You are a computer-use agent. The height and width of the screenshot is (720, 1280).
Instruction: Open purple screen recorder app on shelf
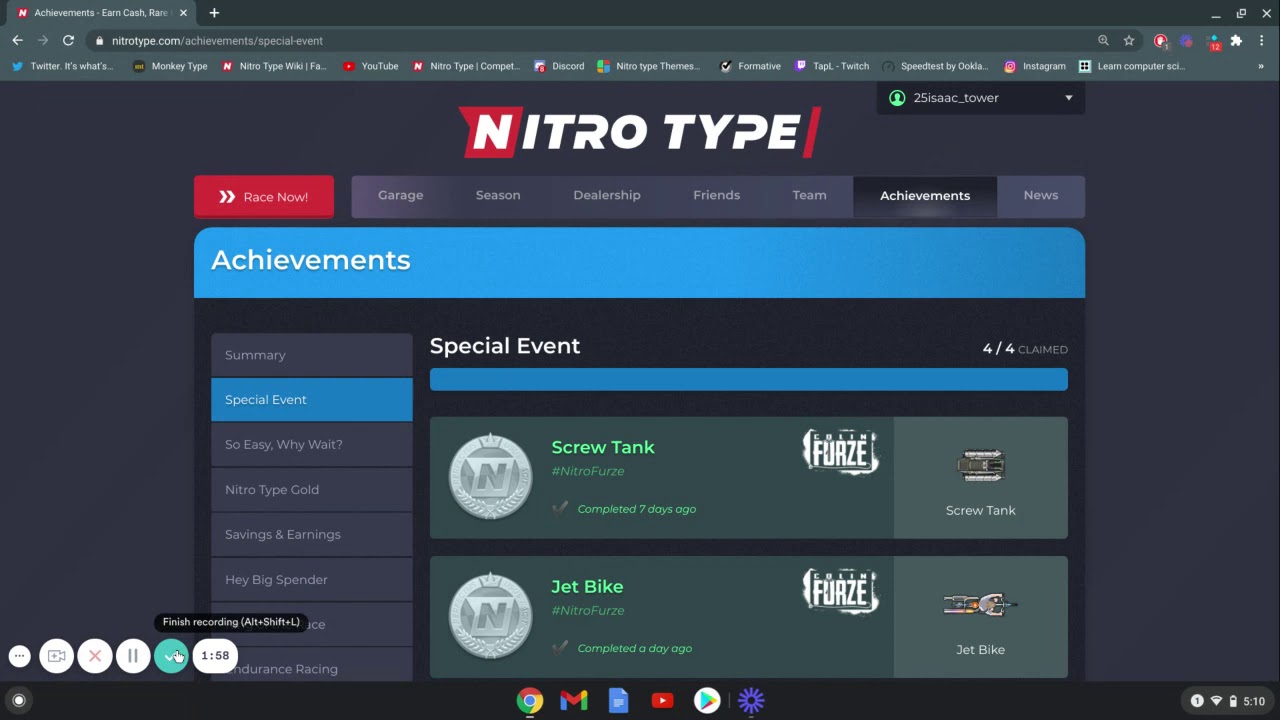(x=751, y=701)
